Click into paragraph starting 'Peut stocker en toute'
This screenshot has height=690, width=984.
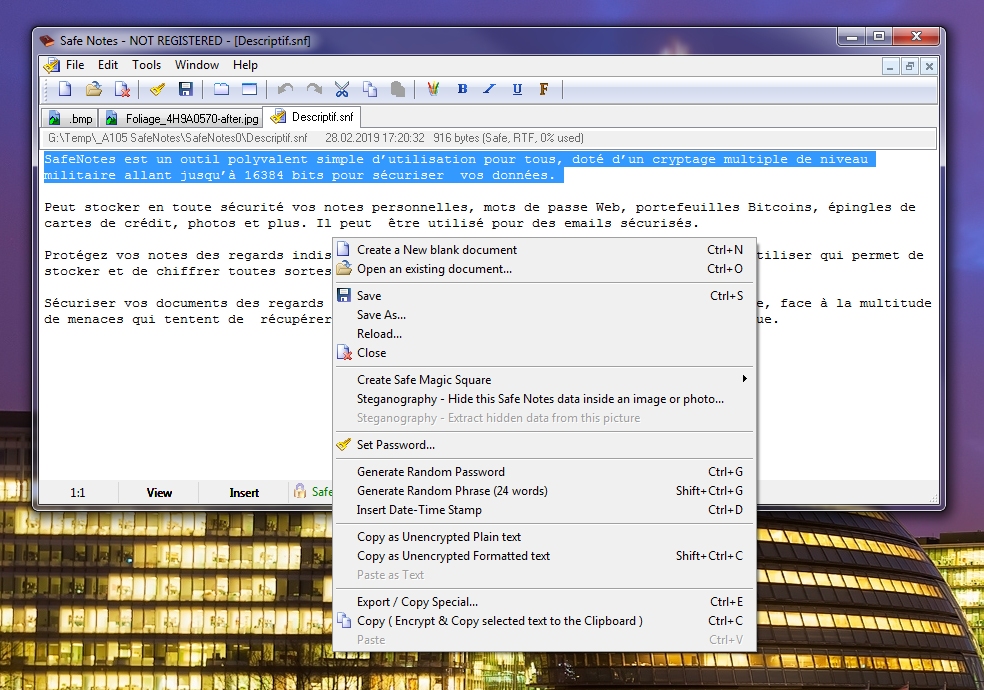(x=479, y=215)
